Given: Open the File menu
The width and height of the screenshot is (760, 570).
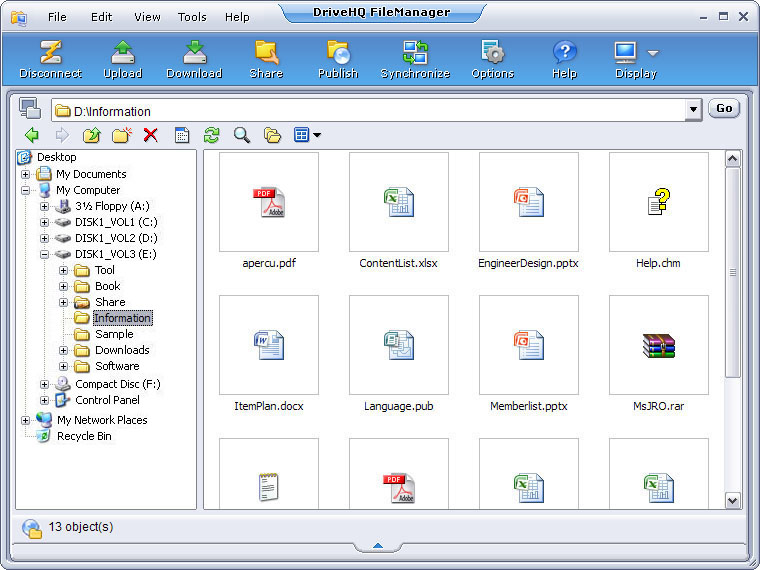Looking at the screenshot, I should (x=57, y=17).
